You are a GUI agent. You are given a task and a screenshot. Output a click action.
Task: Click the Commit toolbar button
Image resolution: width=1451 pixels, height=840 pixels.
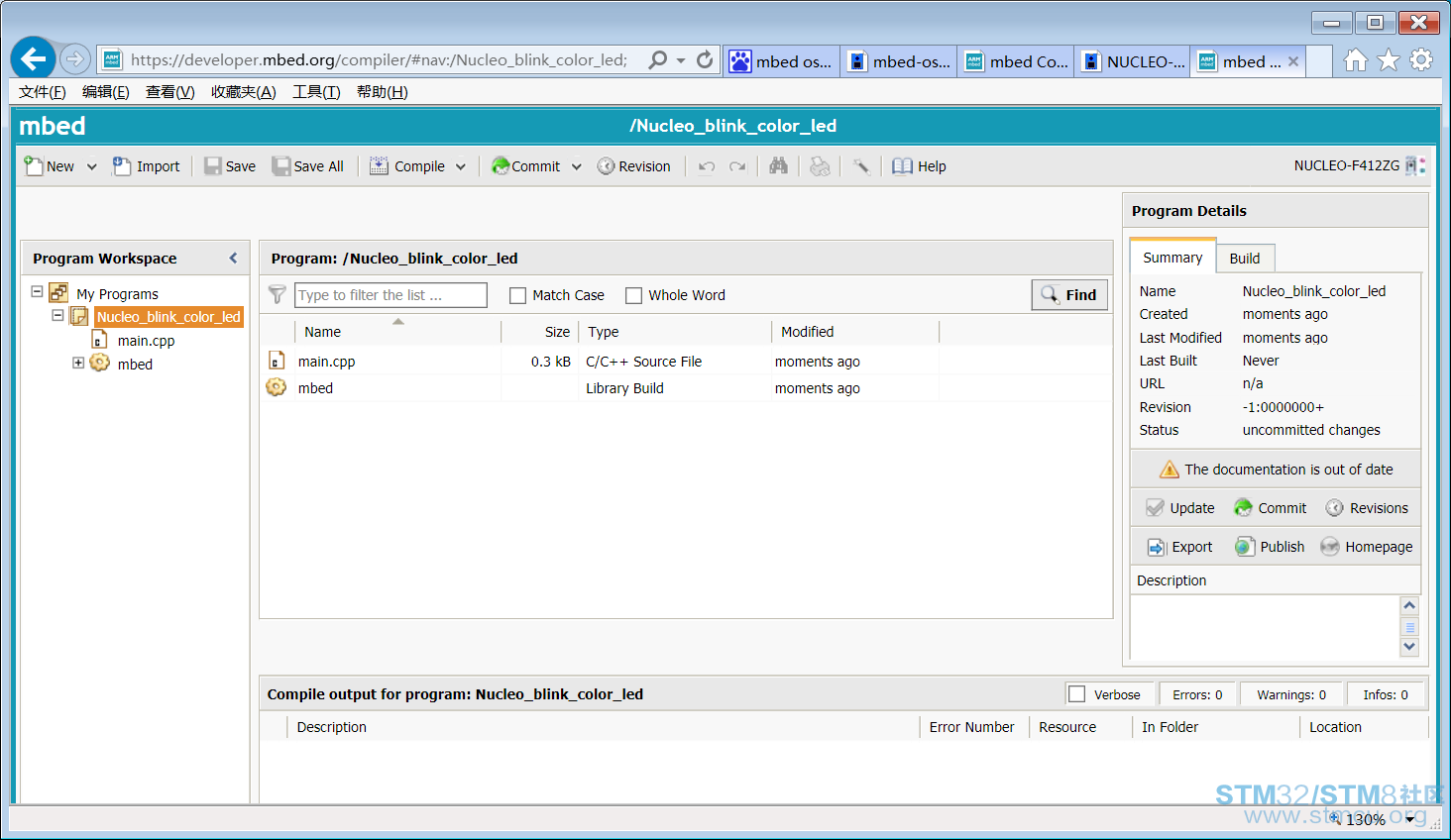[526, 166]
